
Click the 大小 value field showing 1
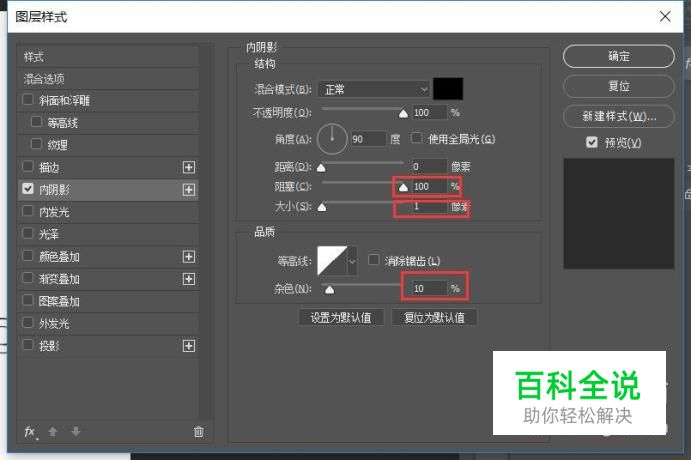pyautogui.click(x=430, y=207)
